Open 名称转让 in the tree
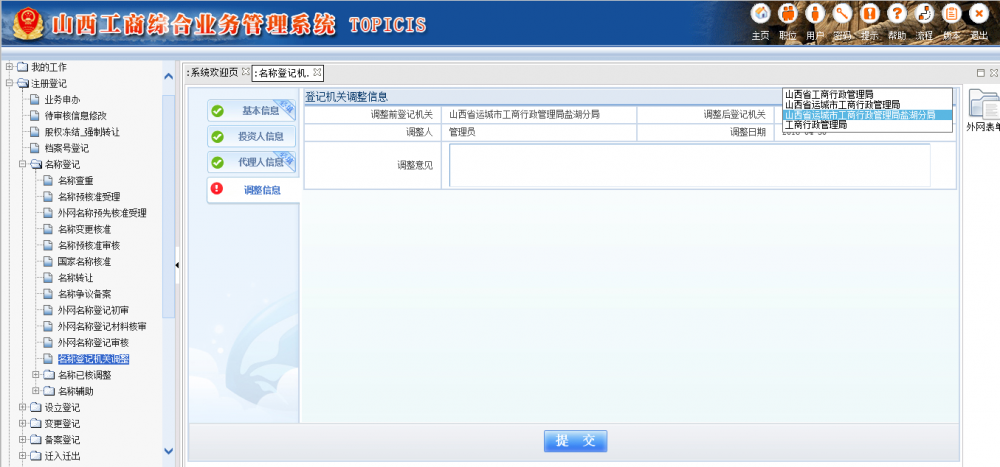 [x=76, y=278]
